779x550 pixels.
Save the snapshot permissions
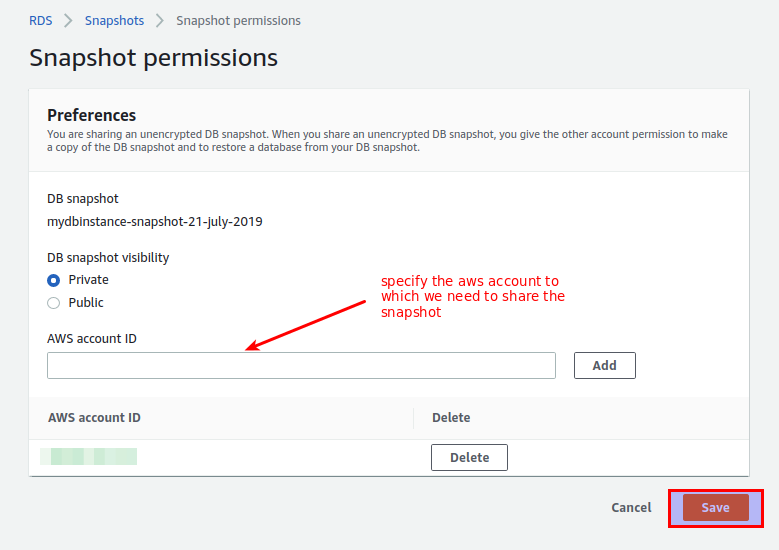(x=715, y=508)
